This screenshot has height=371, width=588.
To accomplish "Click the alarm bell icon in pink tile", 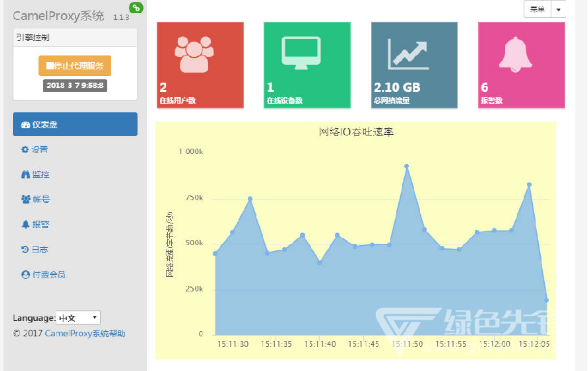I will (516, 55).
